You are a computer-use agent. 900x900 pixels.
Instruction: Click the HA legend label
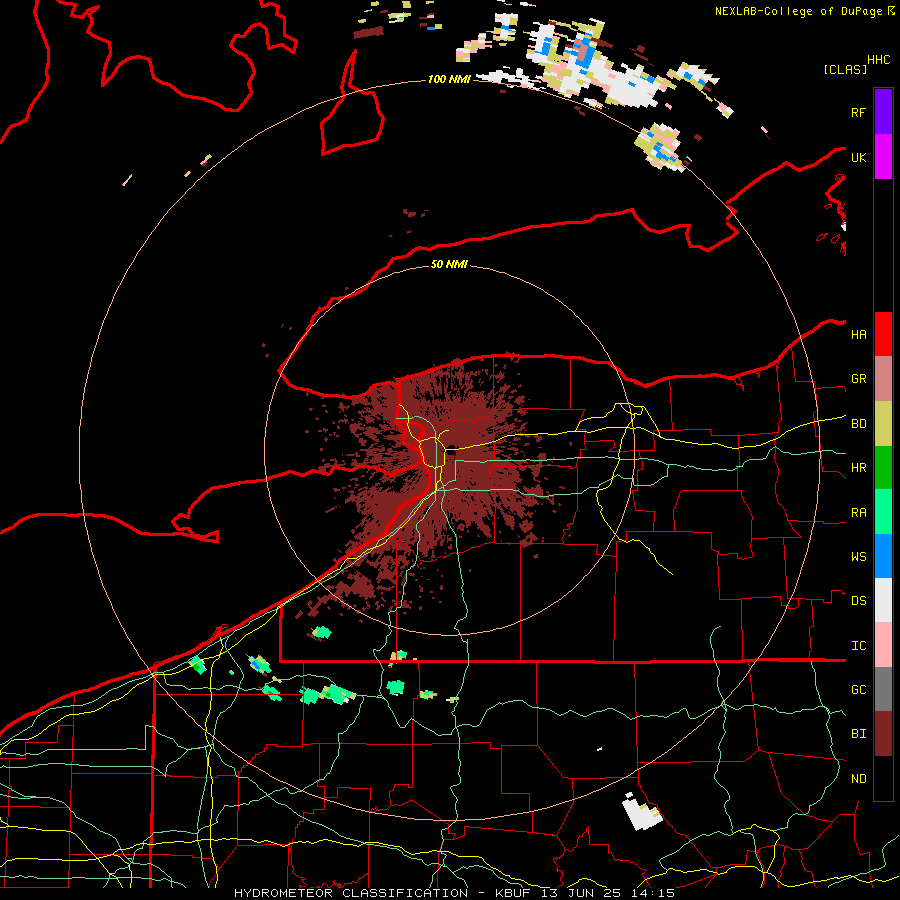point(858,335)
